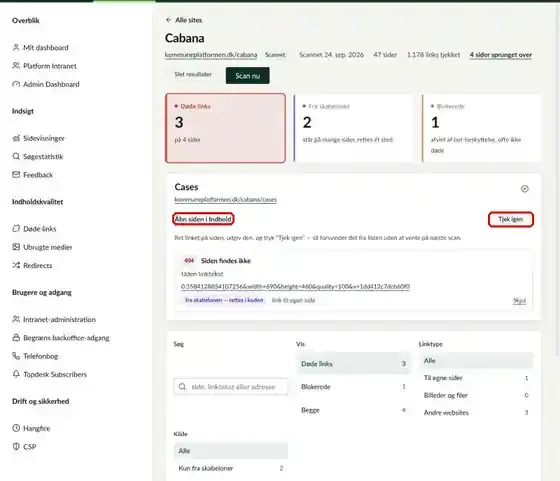
Task: Open Mit dashboard user icon
Action: click(16, 47)
